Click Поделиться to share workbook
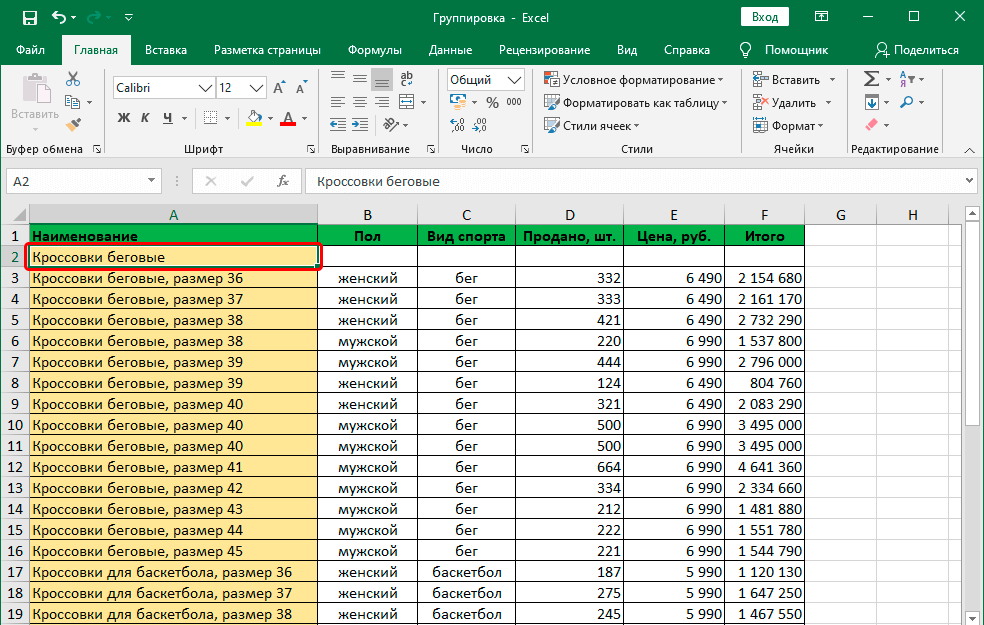The height and width of the screenshot is (625, 984). tap(917, 50)
